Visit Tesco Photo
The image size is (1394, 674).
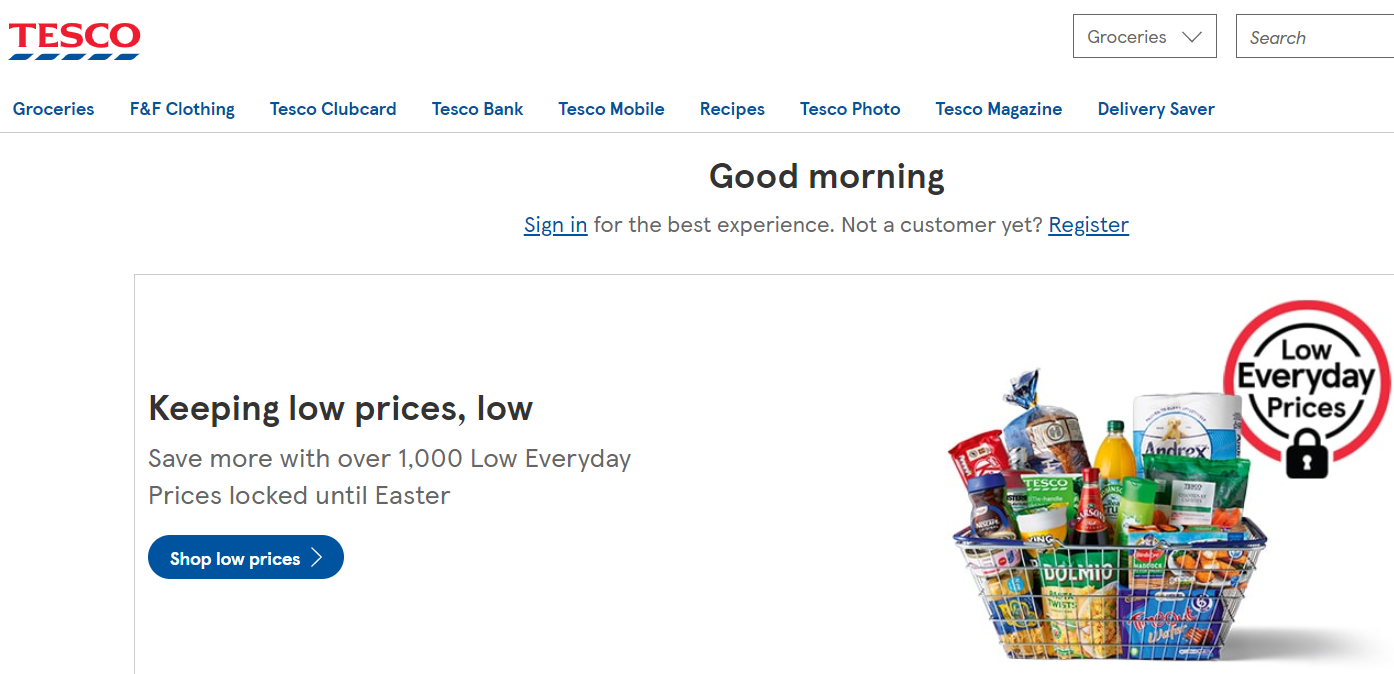pos(850,109)
